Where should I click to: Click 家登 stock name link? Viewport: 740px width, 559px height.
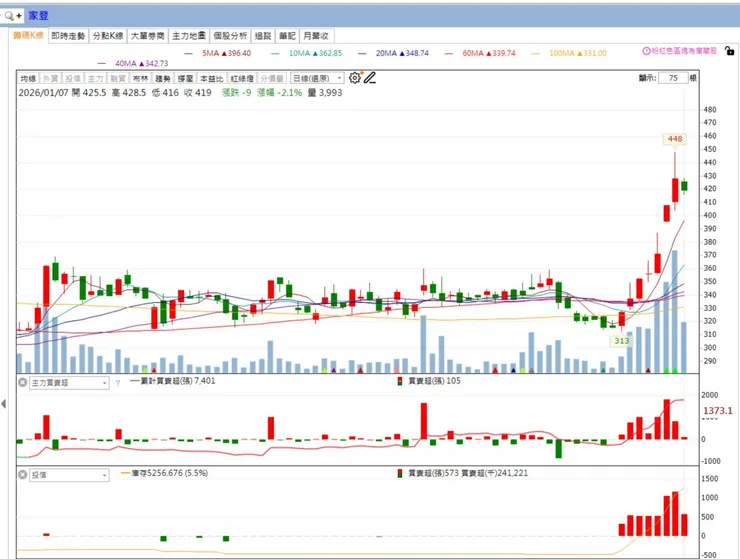(38, 16)
